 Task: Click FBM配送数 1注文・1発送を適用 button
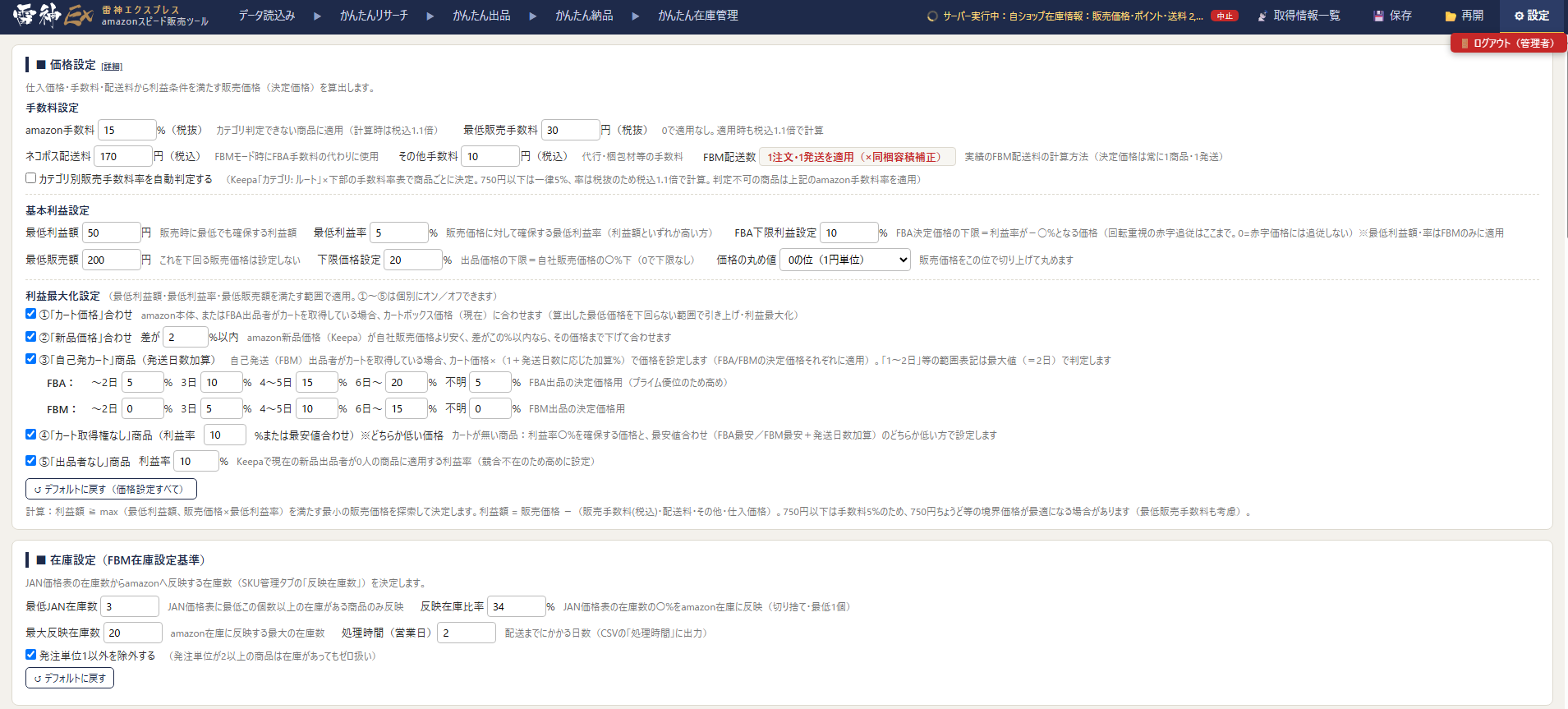pyautogui.click(x=857, y=157)
